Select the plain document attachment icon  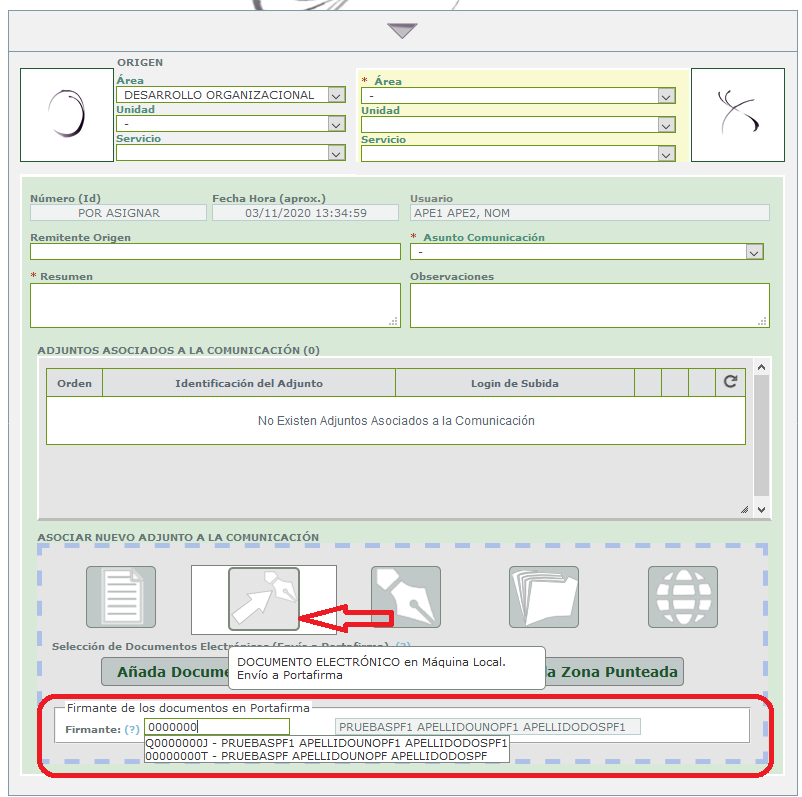pos(121,596)
